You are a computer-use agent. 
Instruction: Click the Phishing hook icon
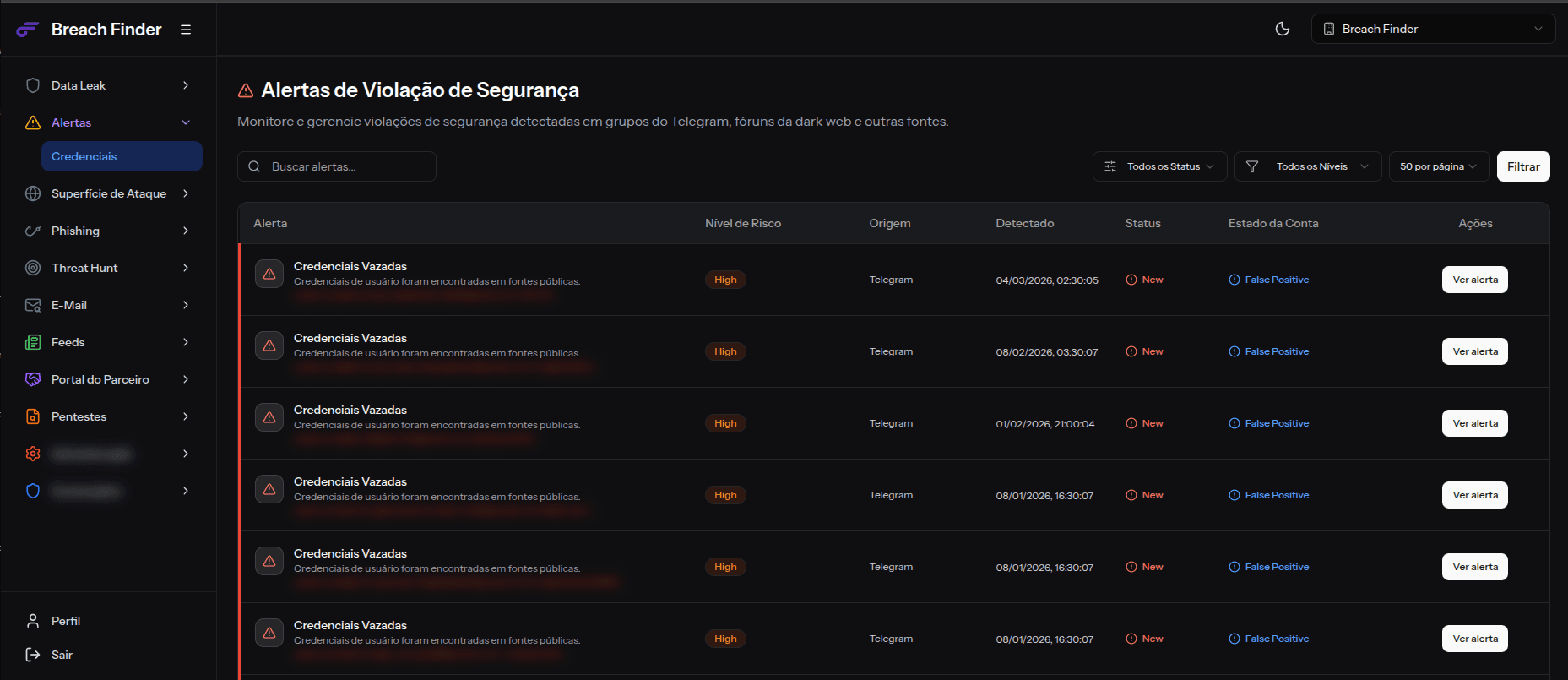click(33, 231)
